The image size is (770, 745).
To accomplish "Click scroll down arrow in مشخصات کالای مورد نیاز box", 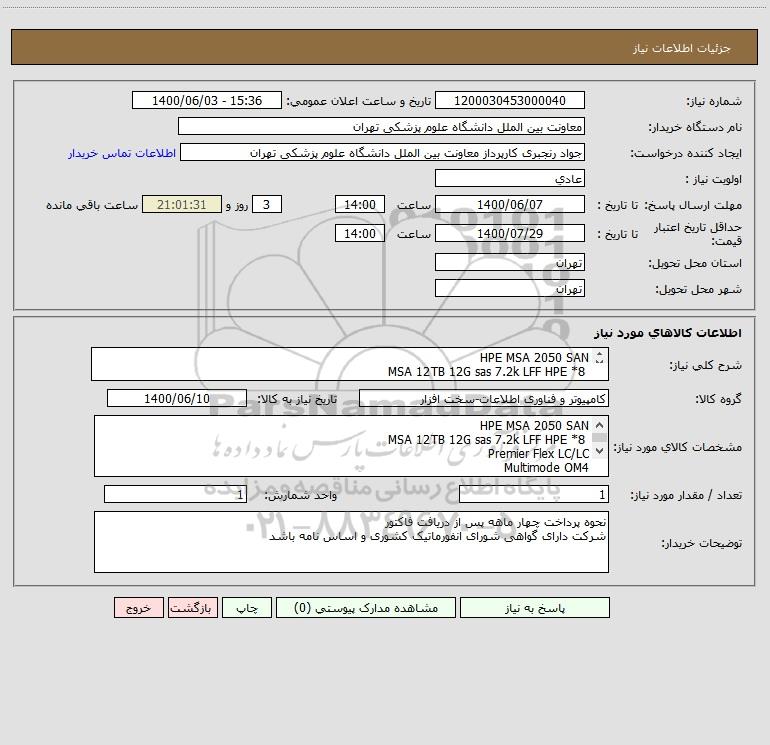I will [x=599, y=450].
